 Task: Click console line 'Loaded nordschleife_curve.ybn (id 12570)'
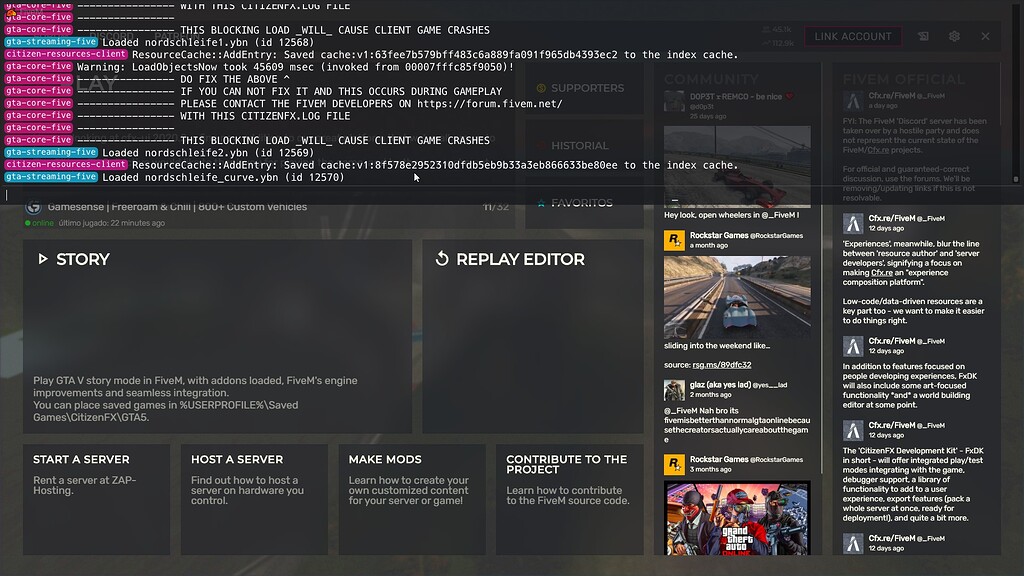pyautogui.click(x=223, y=177)
